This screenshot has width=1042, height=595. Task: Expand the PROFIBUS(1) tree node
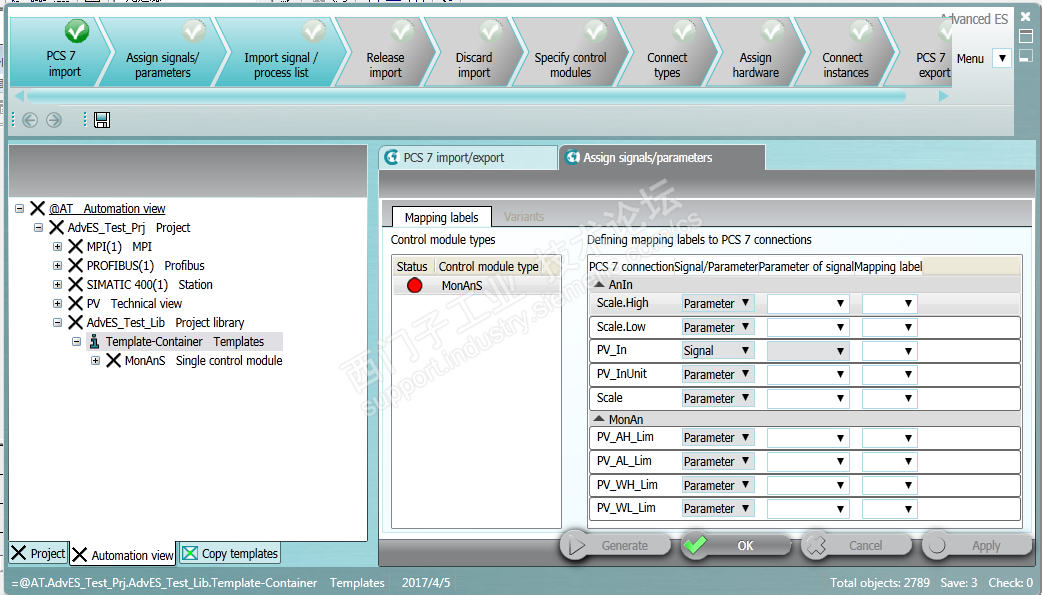(58, 265)
